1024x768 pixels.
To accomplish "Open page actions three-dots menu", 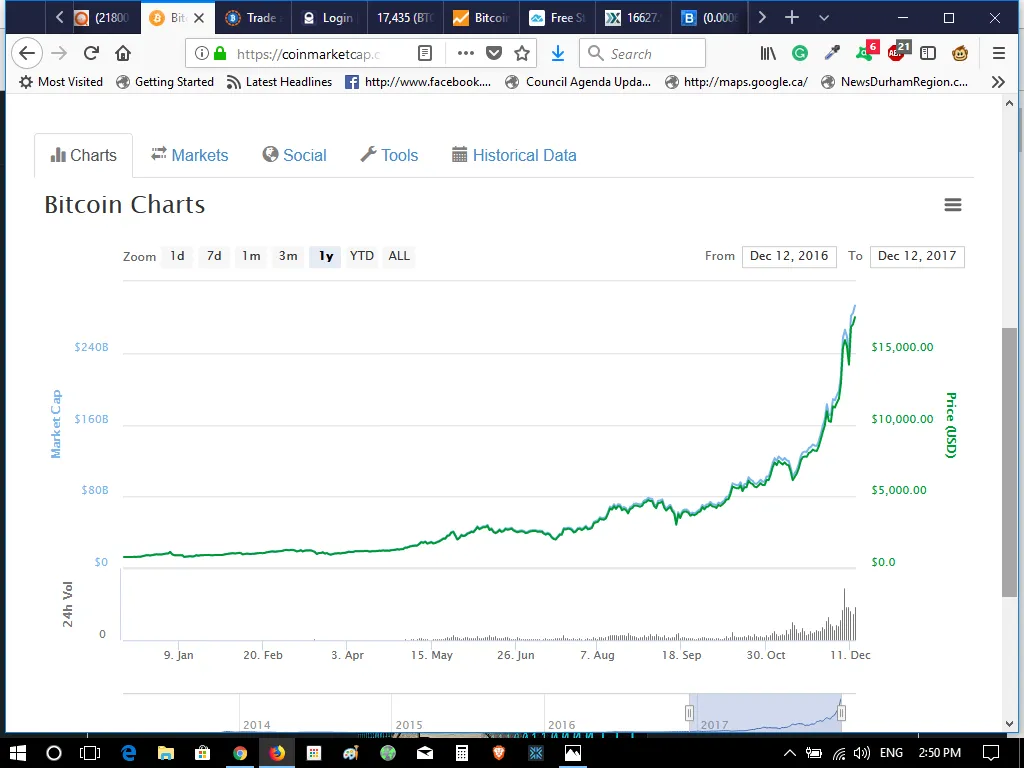I will pyautogui.click(x=466, y=54).
